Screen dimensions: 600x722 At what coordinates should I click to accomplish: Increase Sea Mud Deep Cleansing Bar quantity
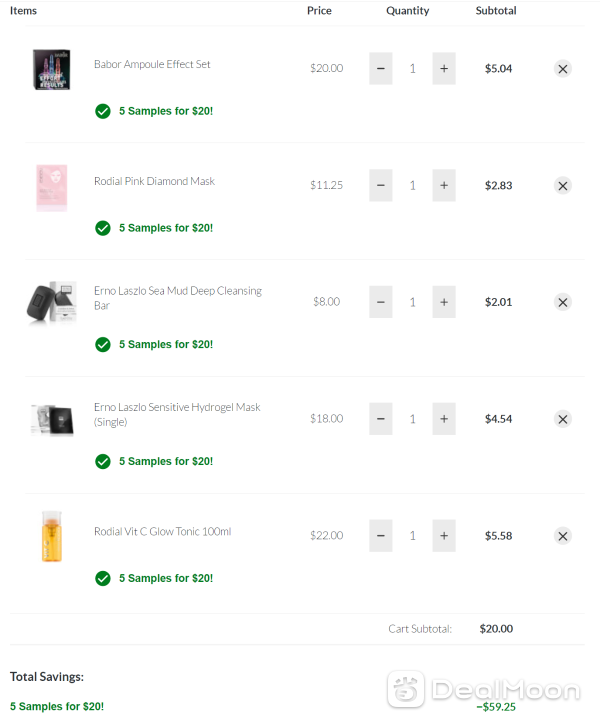444,302
